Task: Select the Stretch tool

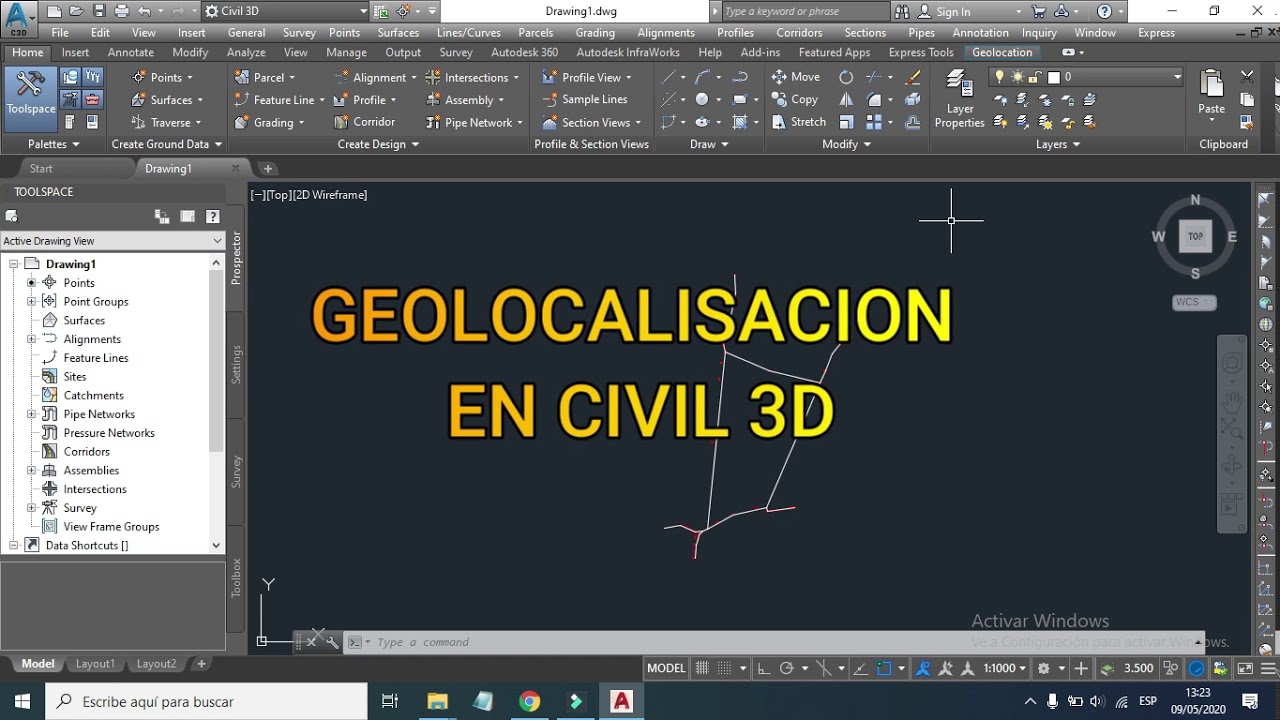Action: tap(799, 122)
